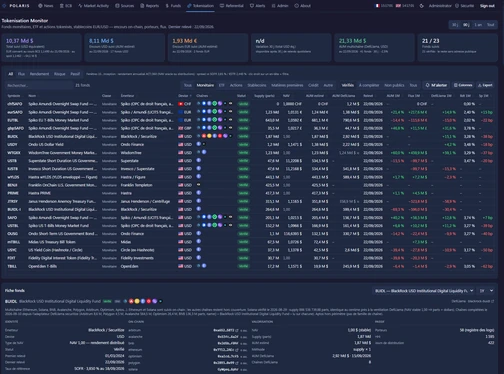Filter by Crédit class
Screen dimensions: 504x374
pyautogui.click(x=313, y=85)
